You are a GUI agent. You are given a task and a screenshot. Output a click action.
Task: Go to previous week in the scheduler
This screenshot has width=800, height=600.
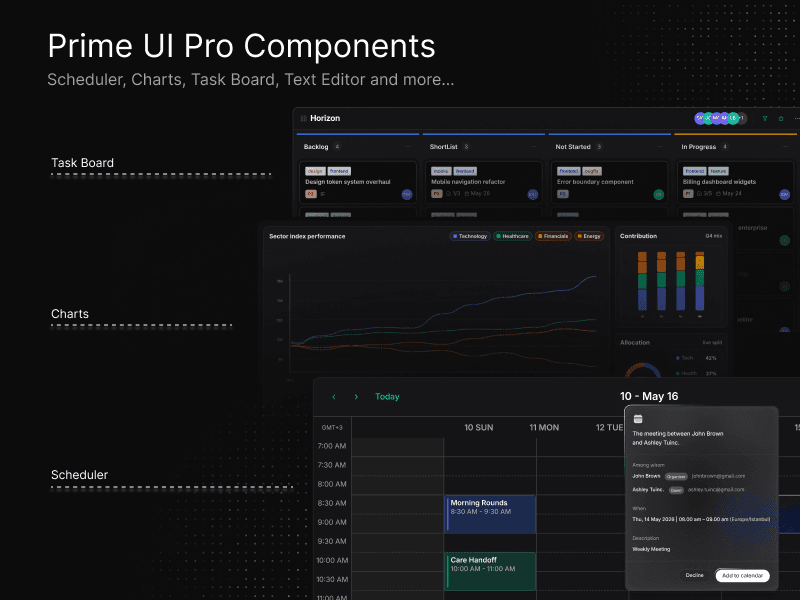click(334, 396)
